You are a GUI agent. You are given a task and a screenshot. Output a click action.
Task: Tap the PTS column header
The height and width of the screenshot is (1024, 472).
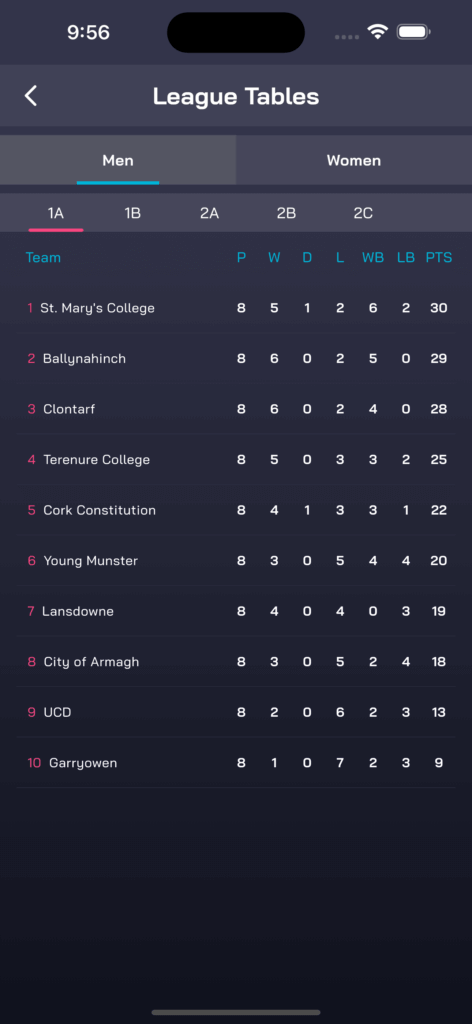click(x=439, y=257)
